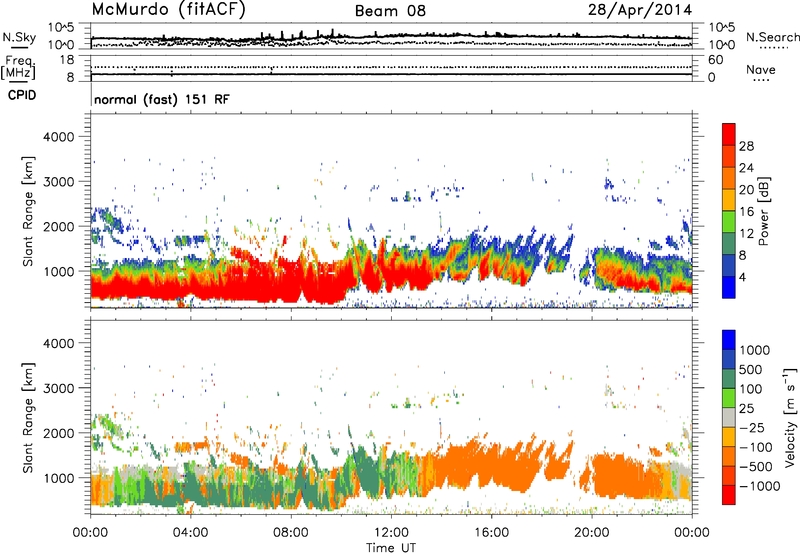Click the Beam 08 label
The image size is (800, 554).
390,11
